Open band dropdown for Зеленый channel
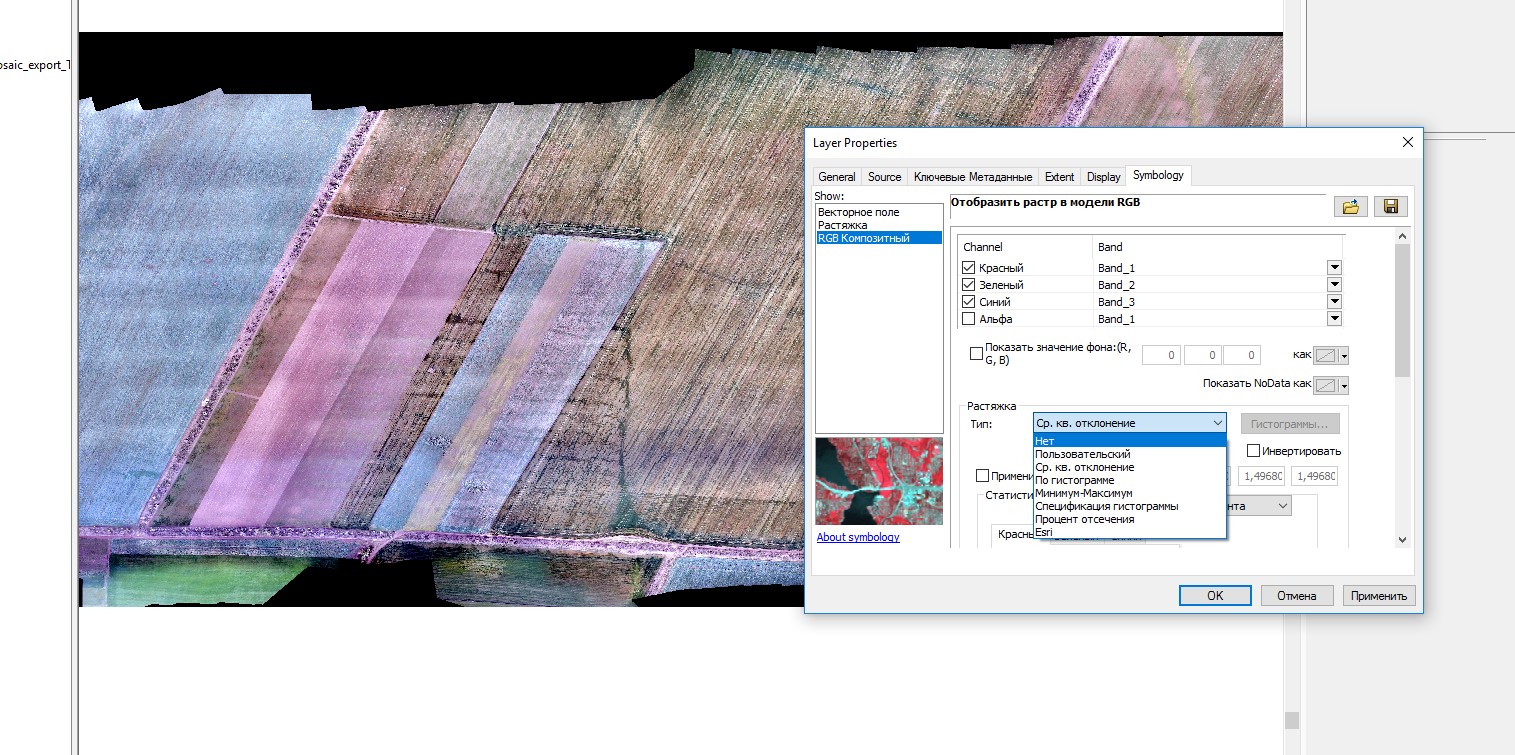The width and height of the screenshot is (1515, 755). click(1334, 285)
